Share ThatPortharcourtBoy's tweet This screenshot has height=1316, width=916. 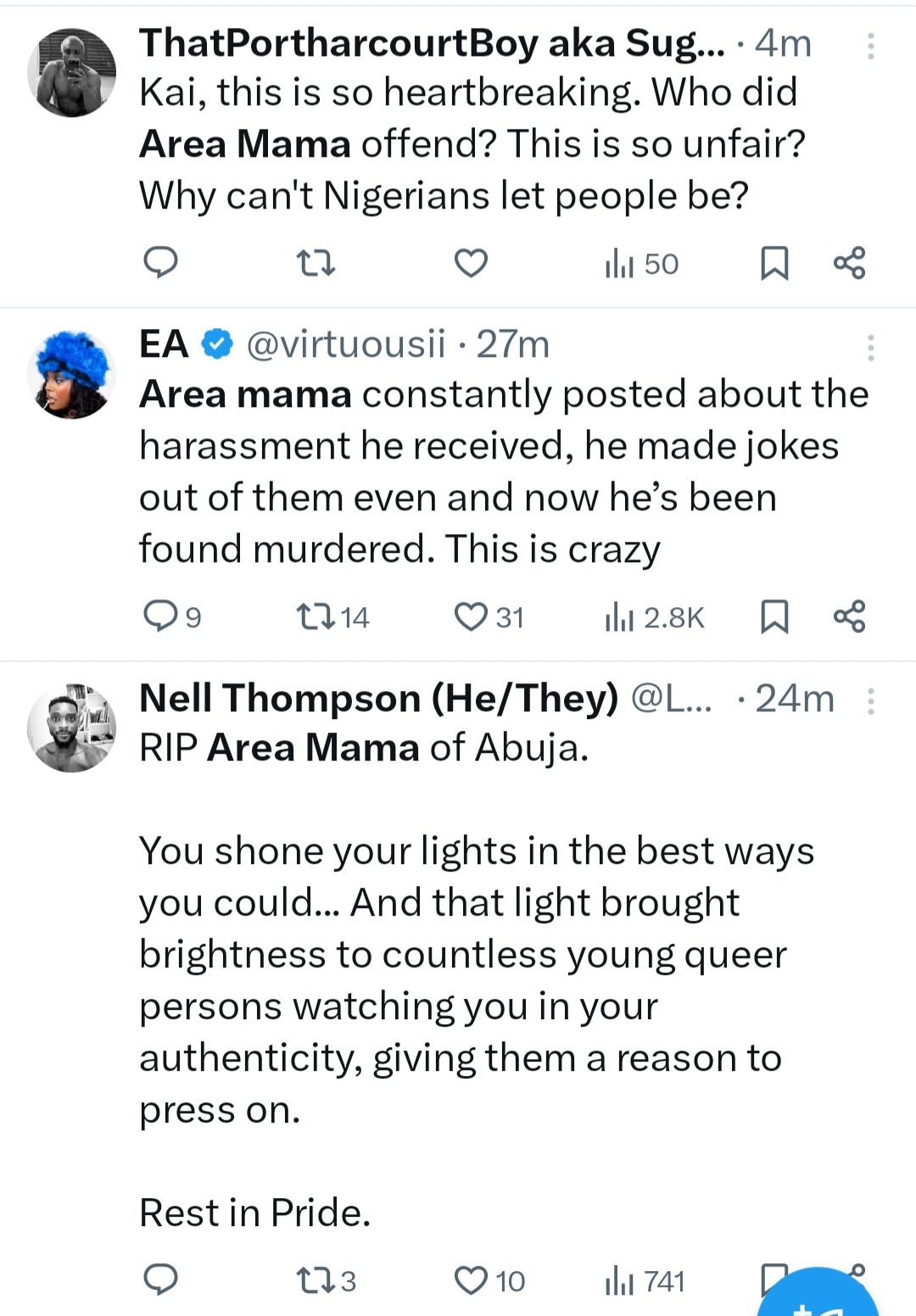849,263
